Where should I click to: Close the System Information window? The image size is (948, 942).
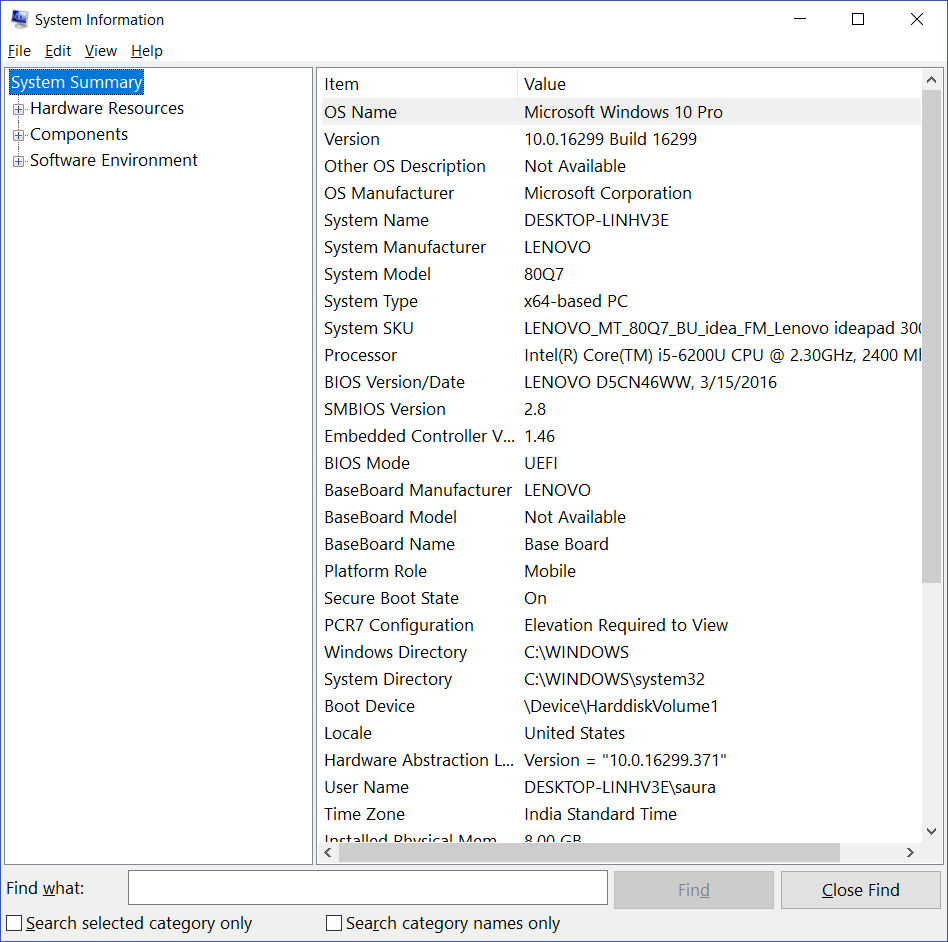coord(917,19)
